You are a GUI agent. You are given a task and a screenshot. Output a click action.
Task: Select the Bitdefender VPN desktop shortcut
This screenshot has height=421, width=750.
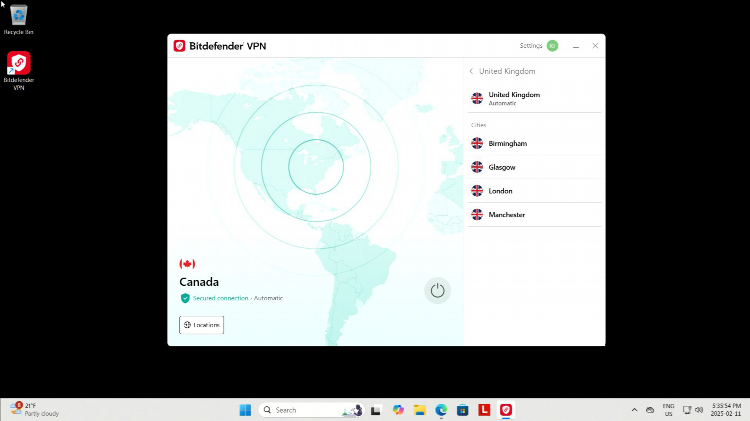(19, 70)
